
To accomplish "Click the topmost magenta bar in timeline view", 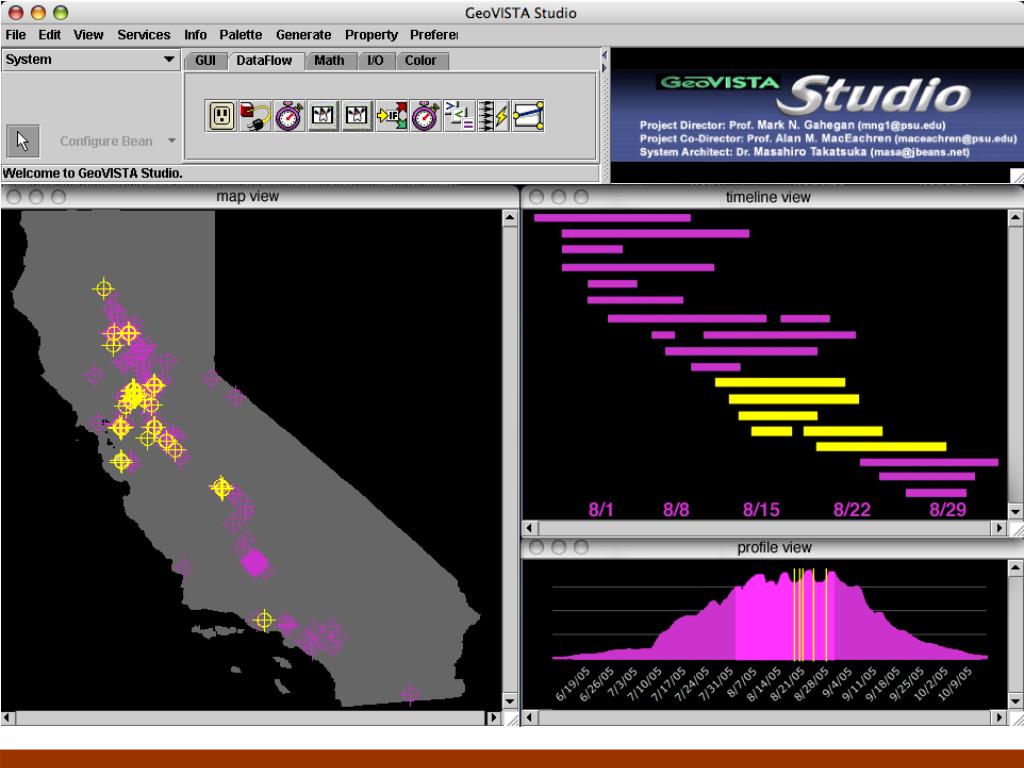I will (612, 217).
